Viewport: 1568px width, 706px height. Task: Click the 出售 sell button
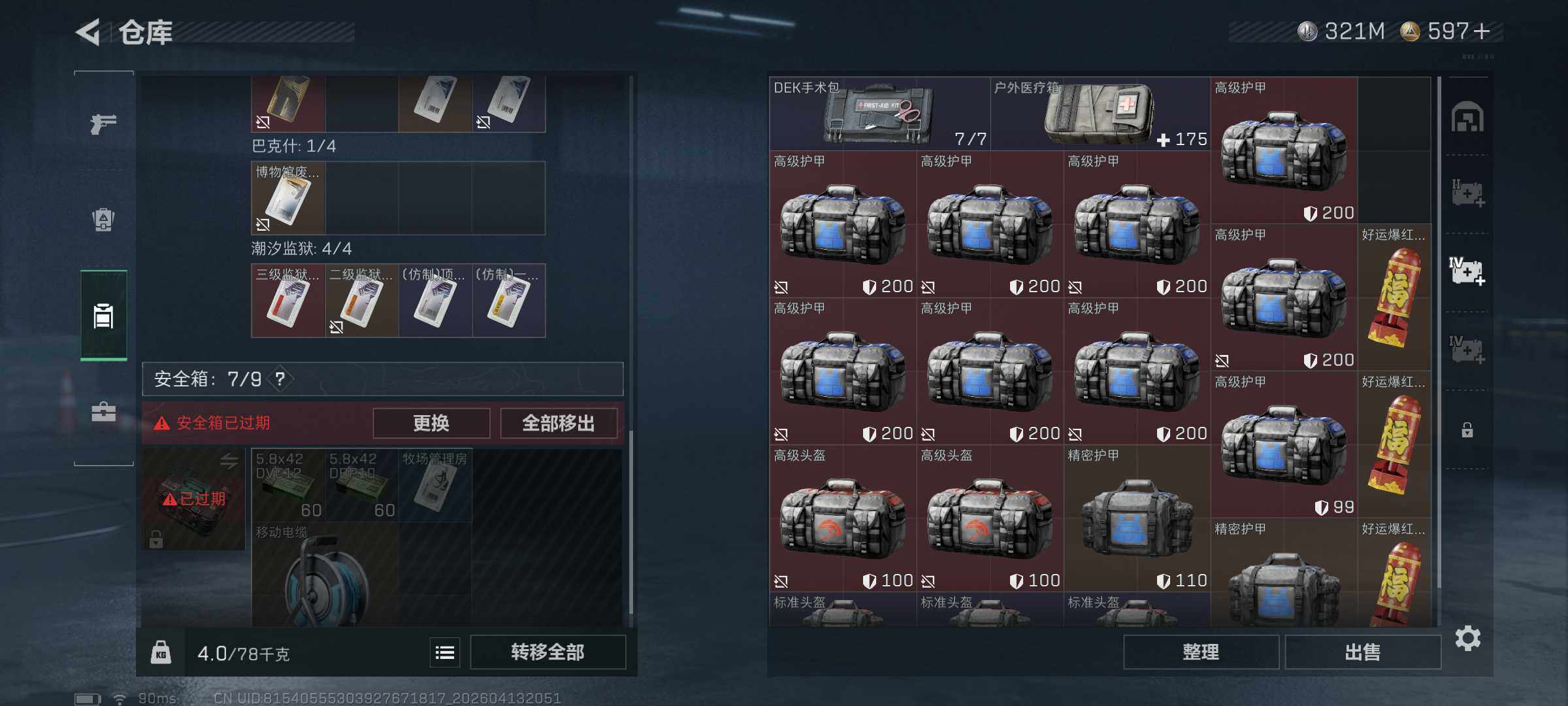[x=1363, y=652]
